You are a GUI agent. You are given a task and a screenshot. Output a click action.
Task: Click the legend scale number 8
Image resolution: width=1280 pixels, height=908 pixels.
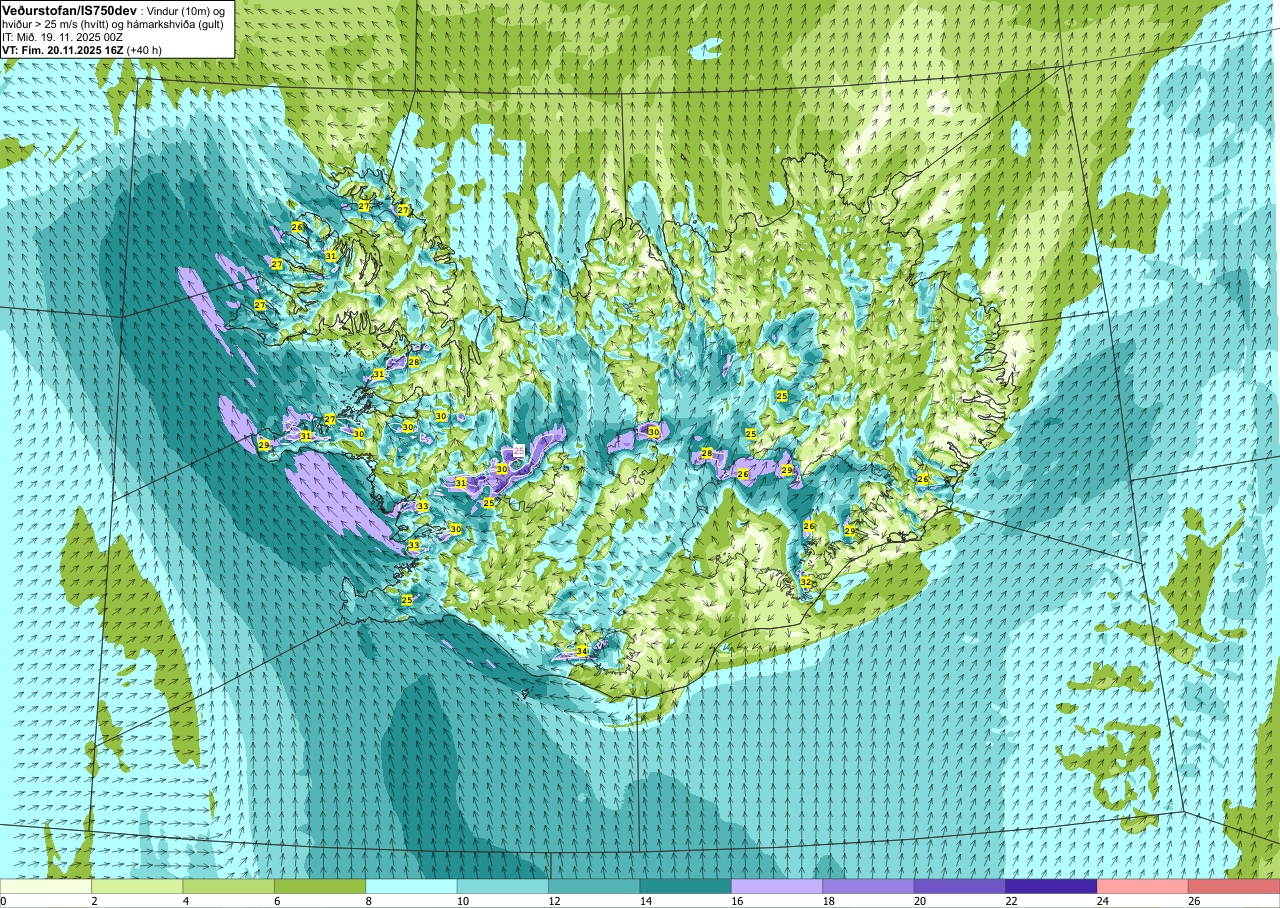click(x=368, y=901)
